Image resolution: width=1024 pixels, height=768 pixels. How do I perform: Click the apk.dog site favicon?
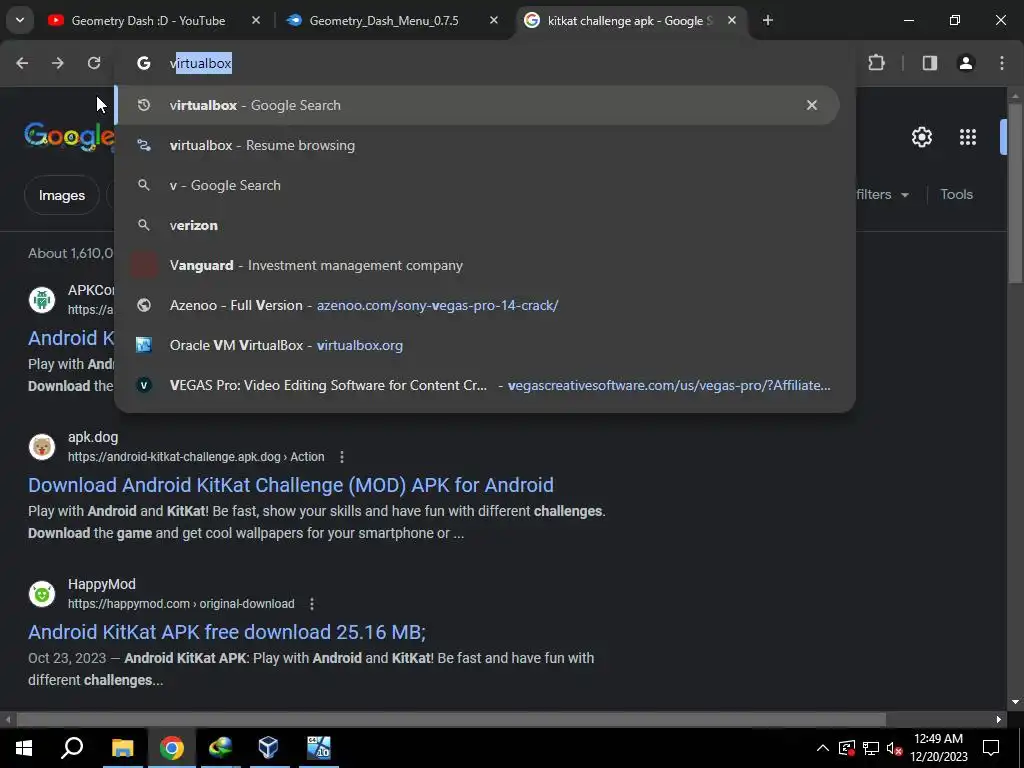42,447
